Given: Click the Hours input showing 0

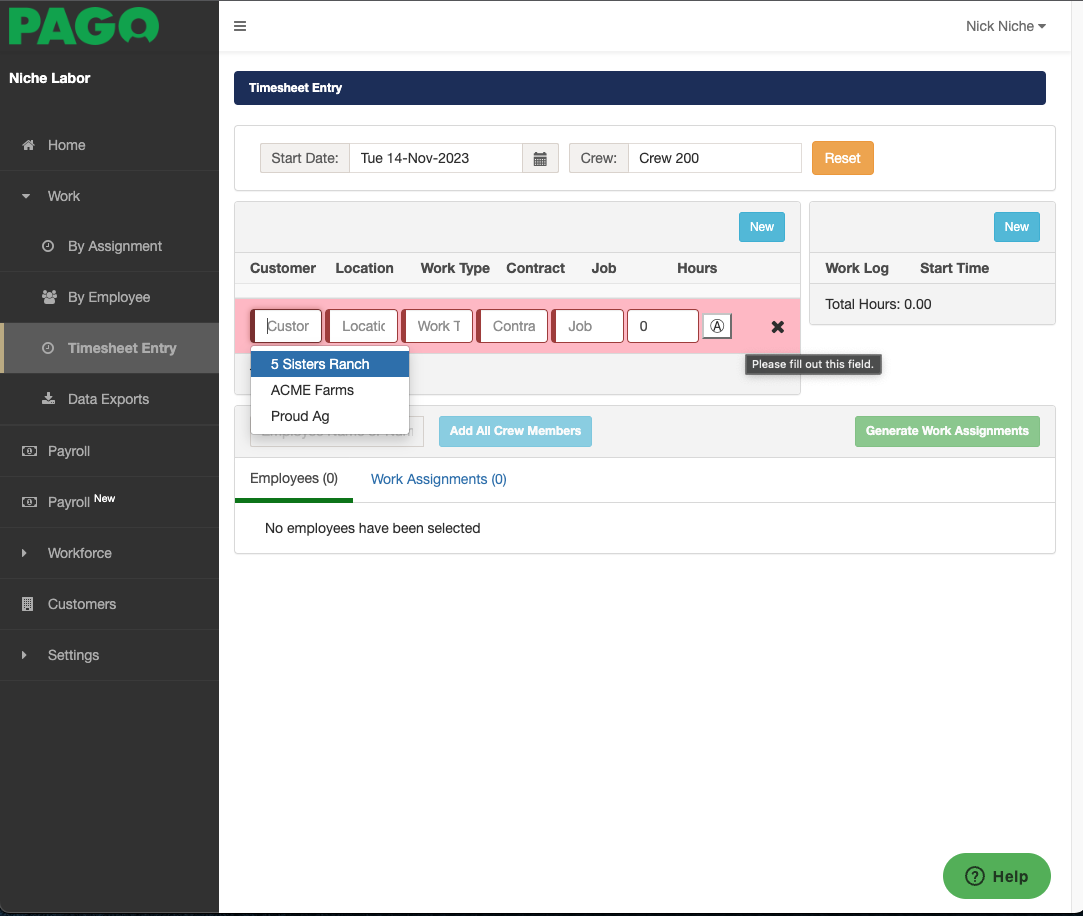Looking at the screenshot, I should tap(662, 326).
